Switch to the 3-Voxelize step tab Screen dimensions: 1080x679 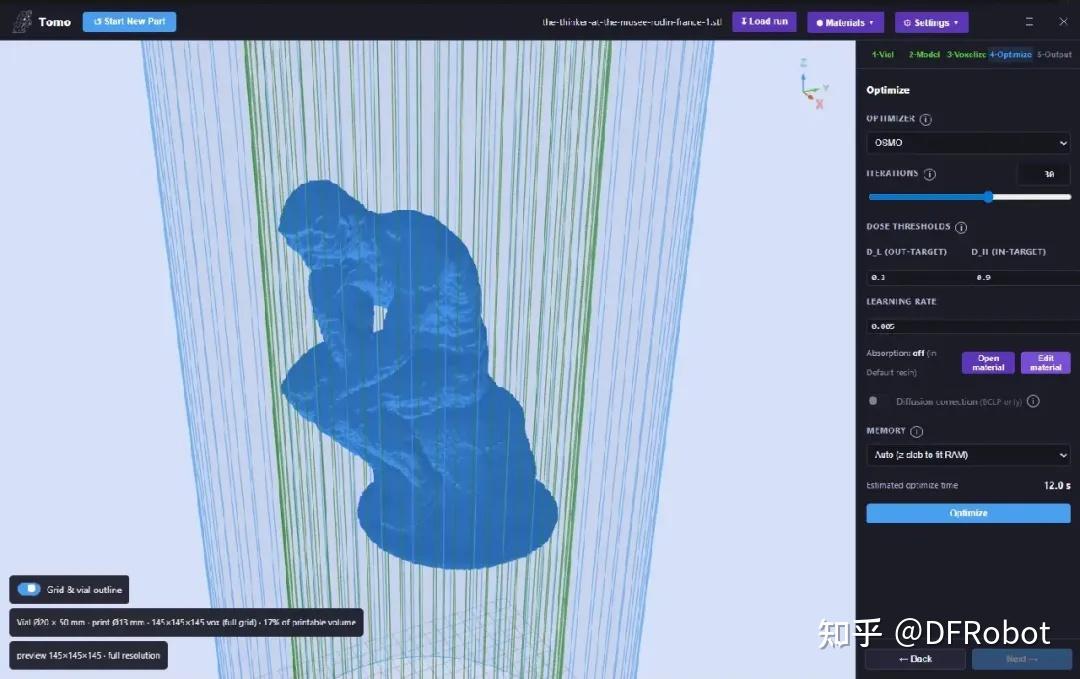(966, 54)
